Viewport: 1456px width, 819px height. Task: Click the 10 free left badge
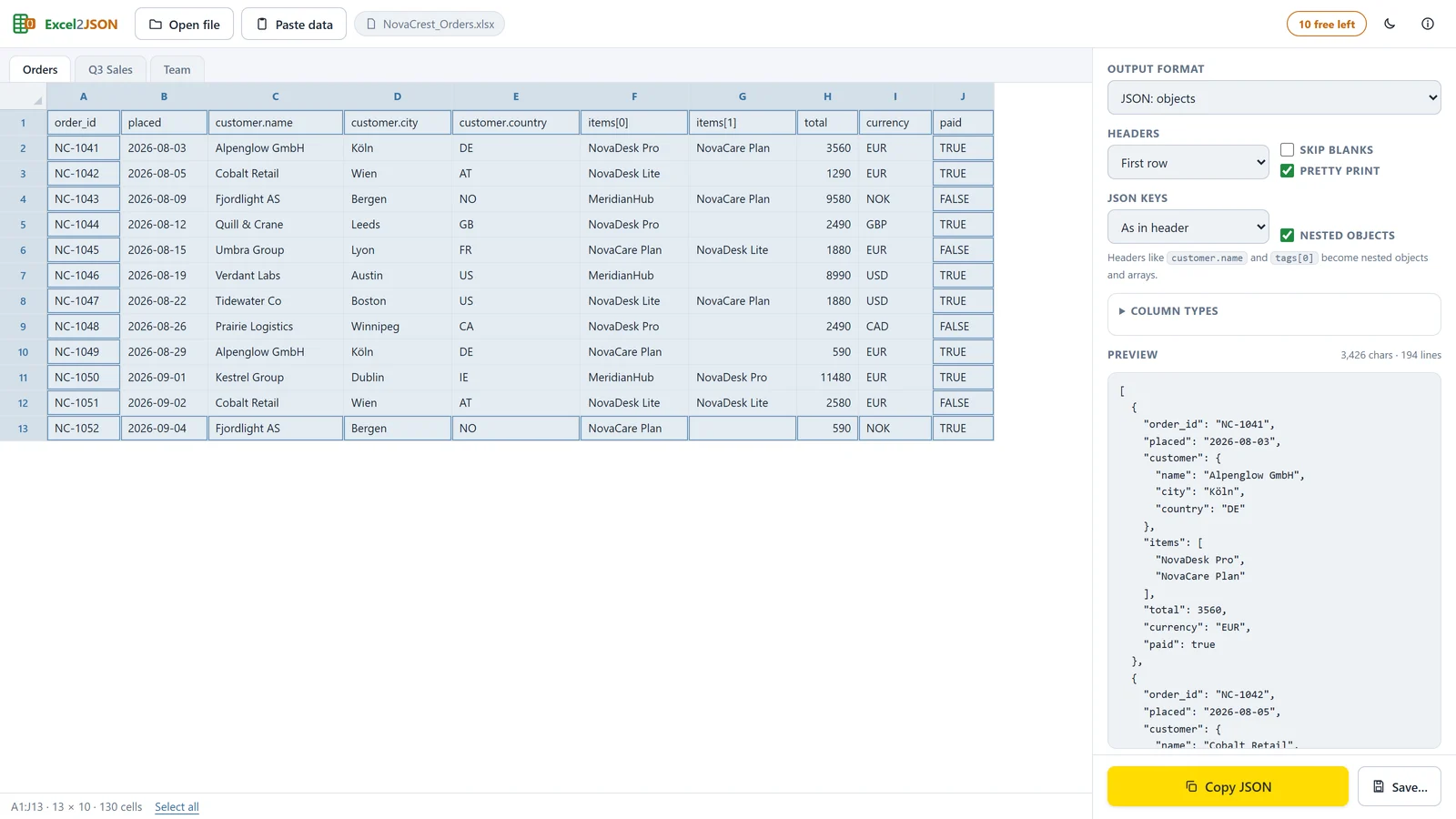pyautogui.click(x=1326, y=24)
